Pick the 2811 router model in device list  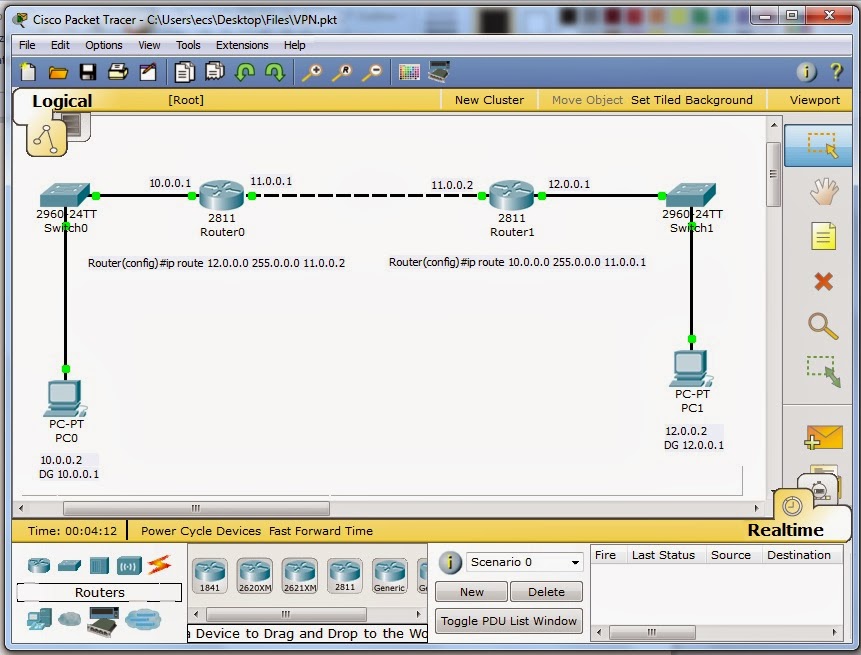click(x=345, y=575)
